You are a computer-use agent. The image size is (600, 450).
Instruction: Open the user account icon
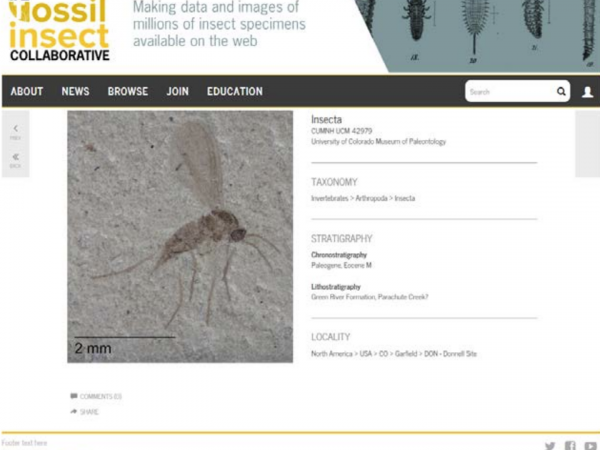click(x=587, y=92)
